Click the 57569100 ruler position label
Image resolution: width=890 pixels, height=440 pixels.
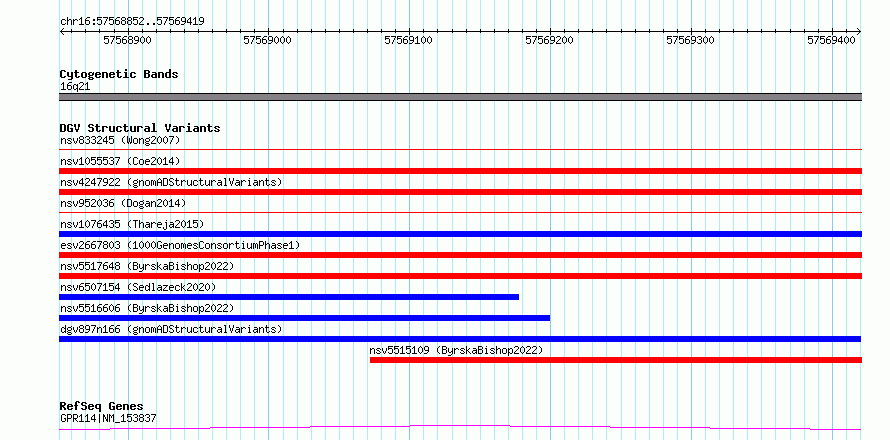409,40
